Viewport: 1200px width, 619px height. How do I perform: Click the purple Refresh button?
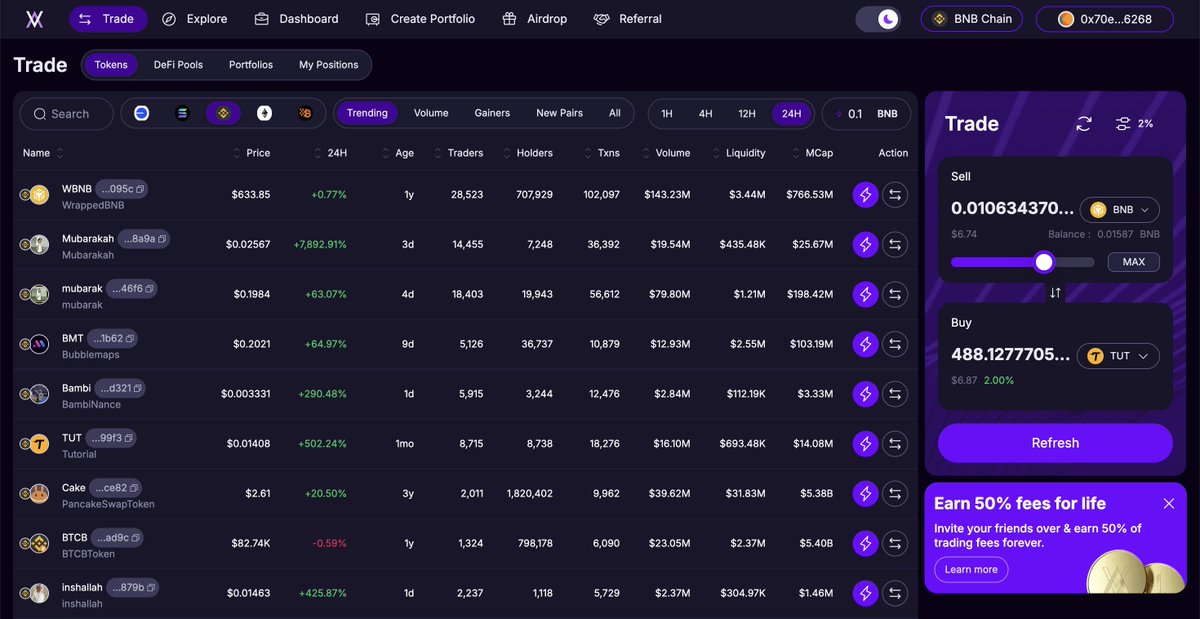[x=1055, y=443]
